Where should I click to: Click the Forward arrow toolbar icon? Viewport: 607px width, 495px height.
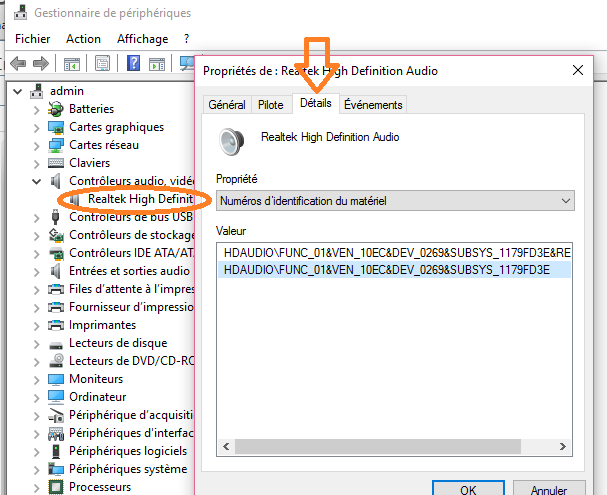[x=41, y=63]
